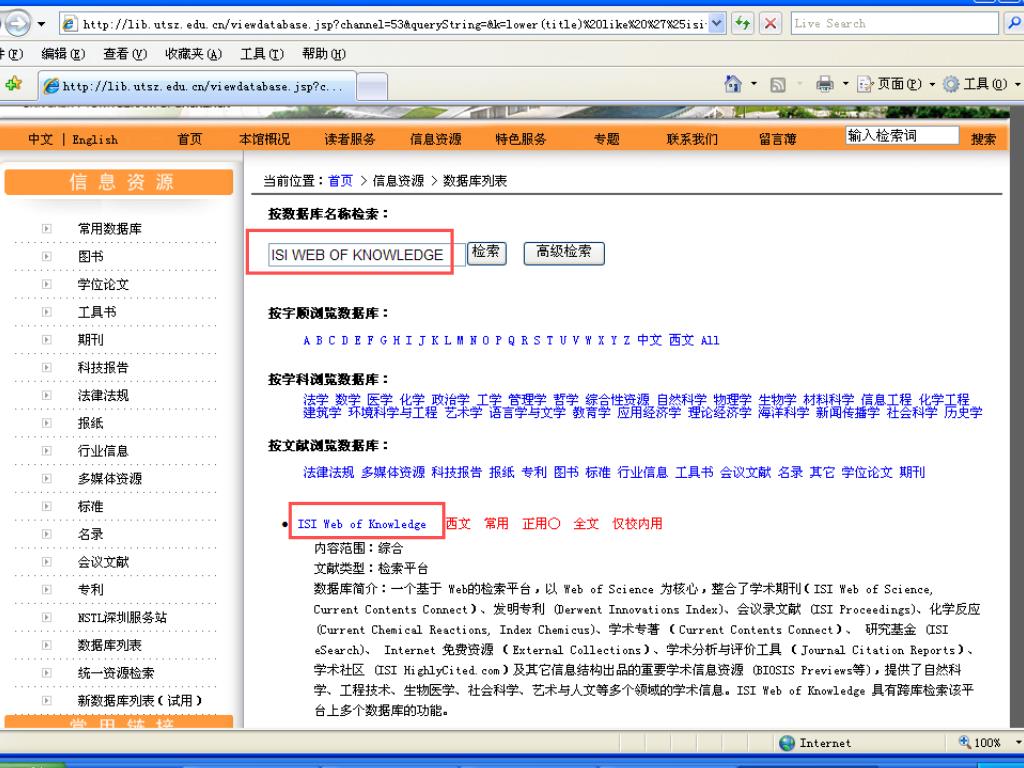This screenshot has width=1024, height=768.
Task: Click the 输入检索词 site search field
Action: [x=902, y=136]
